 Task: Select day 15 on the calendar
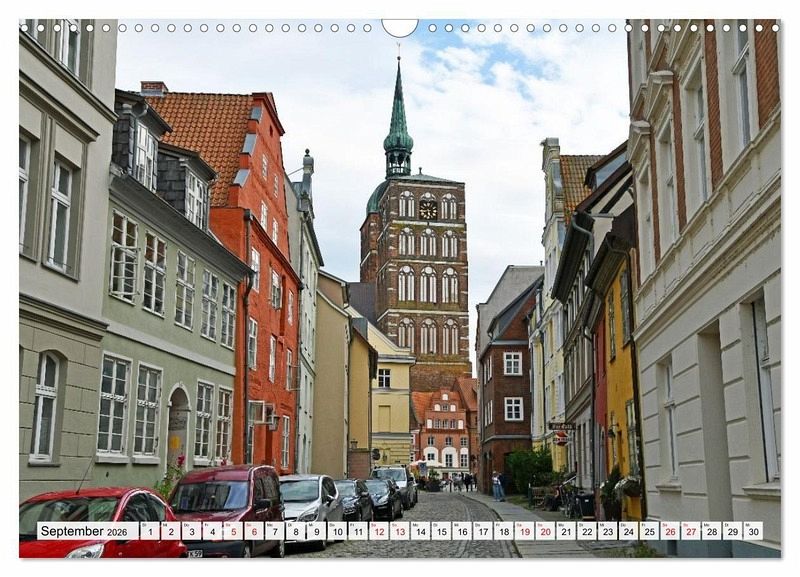[x=441, y=531]
